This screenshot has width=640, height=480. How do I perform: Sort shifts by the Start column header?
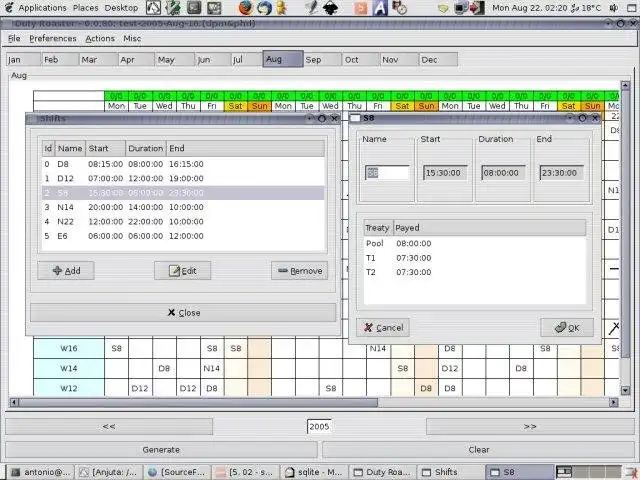tap(105, 148)
